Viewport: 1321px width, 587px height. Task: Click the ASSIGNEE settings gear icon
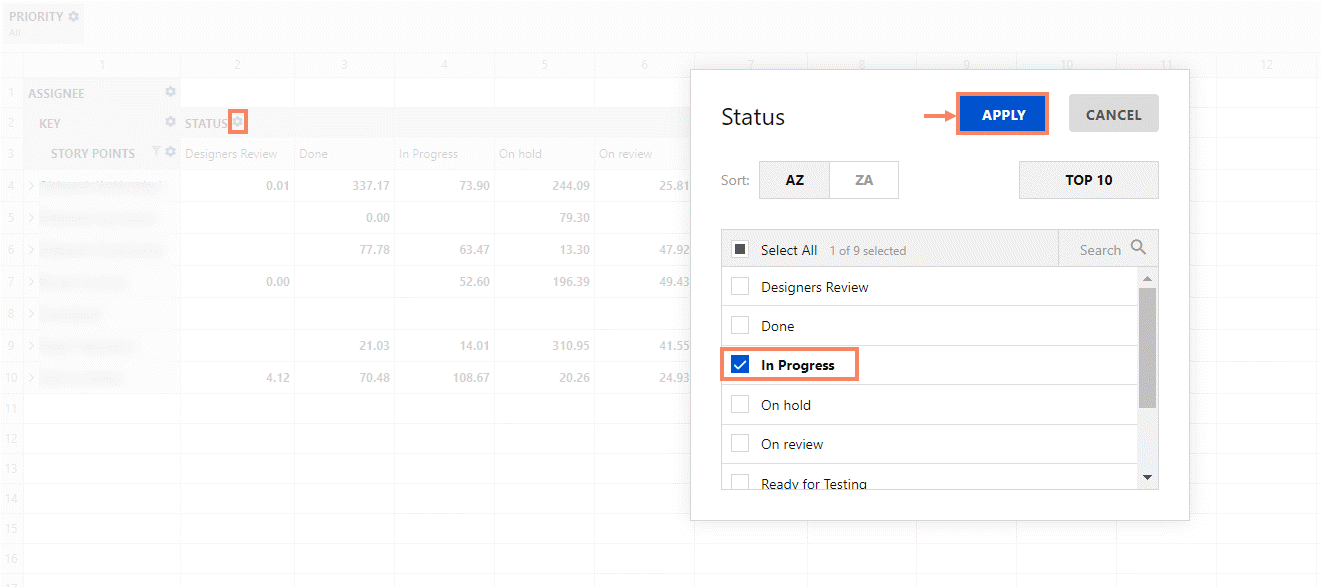(x=170, y=91)
